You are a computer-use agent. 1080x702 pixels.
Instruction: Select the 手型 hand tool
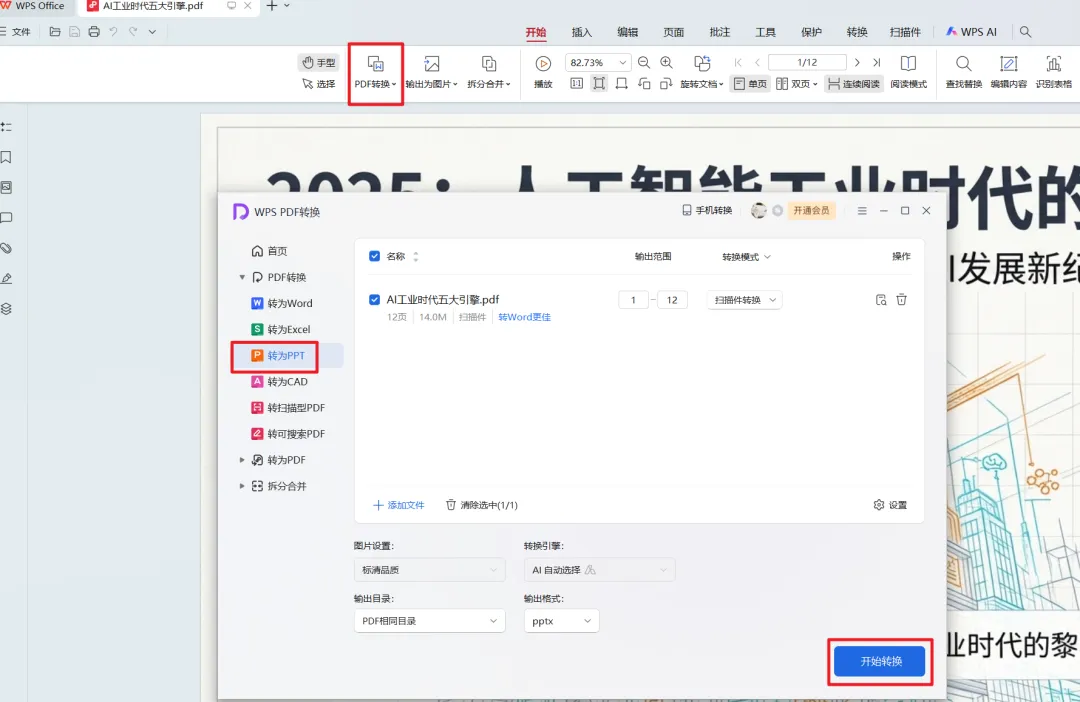tap(319, 63)
